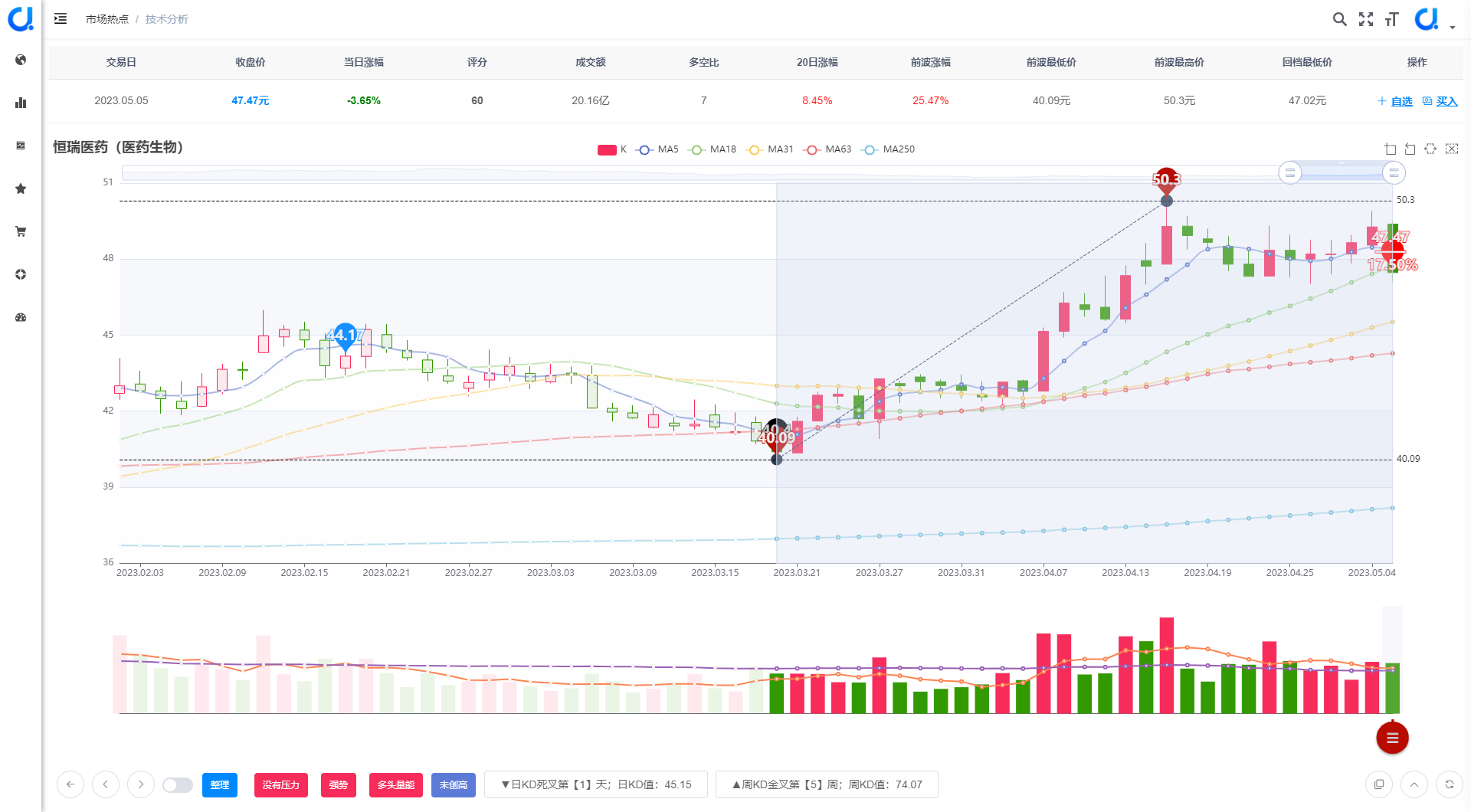
Task: Go to 市场热点 breadcrumb
Action: (x=107, y=19)
